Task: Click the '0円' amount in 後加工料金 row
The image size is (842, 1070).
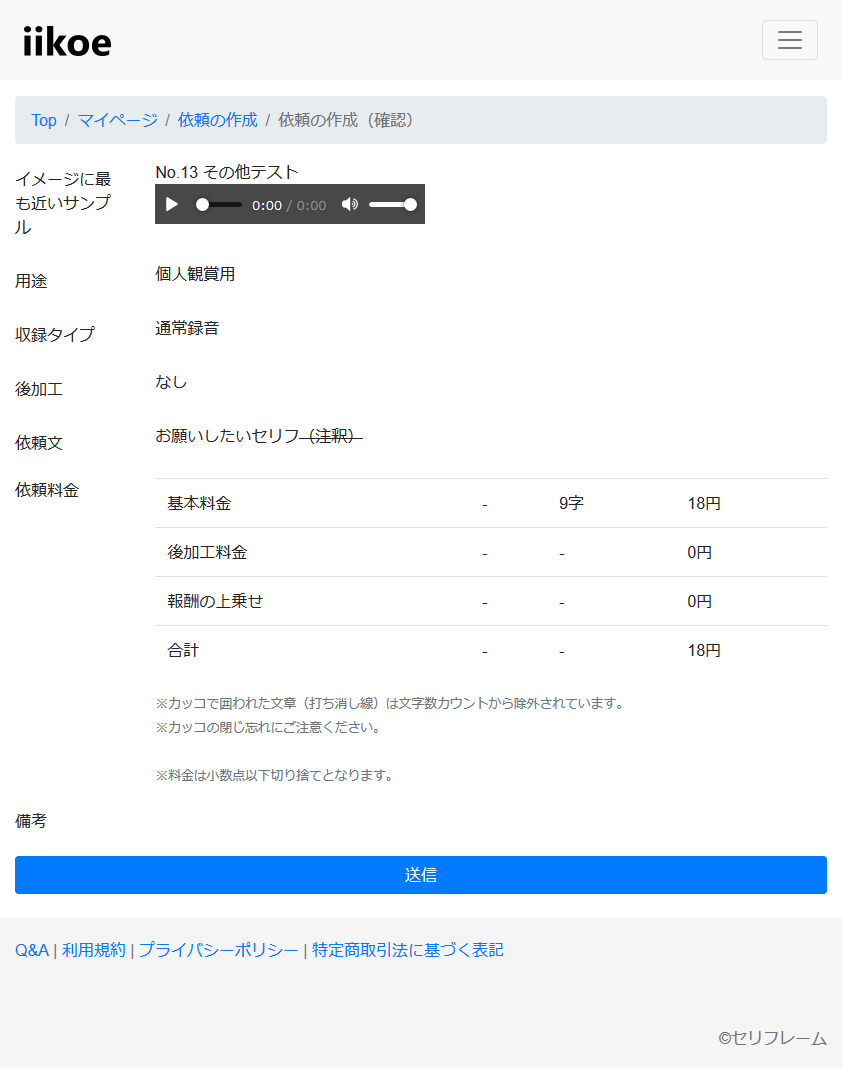Action: (699, 552)
